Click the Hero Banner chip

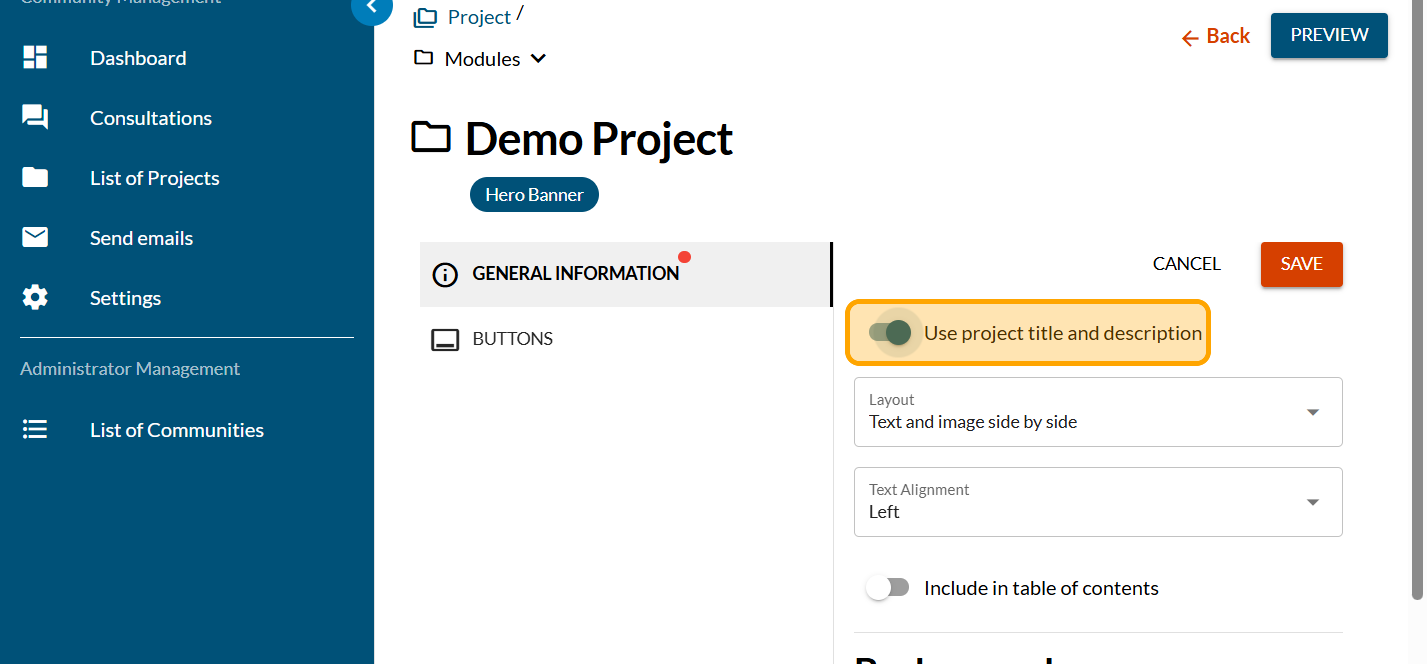pos(534,195)
